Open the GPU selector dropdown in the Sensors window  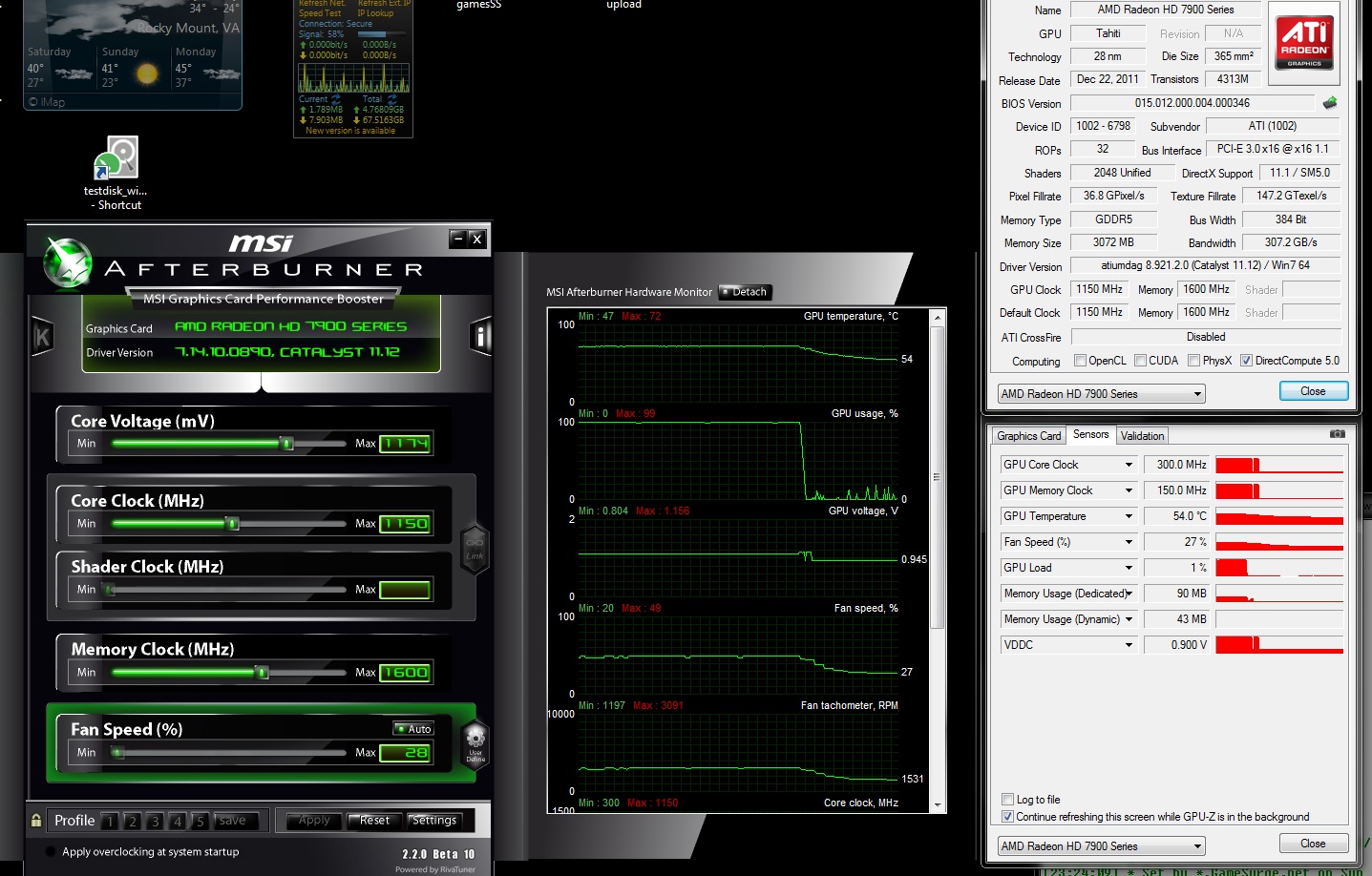1102,846
